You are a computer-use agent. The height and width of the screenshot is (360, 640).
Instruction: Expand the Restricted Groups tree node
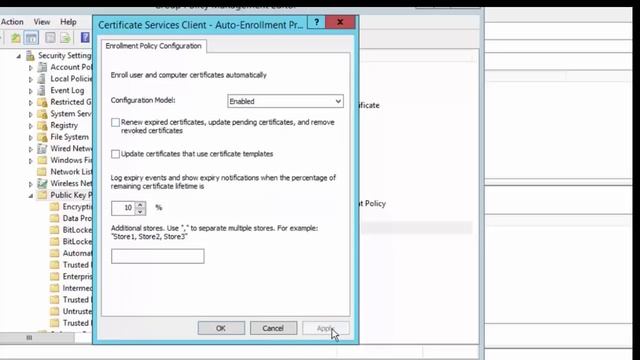pos(31,102)
